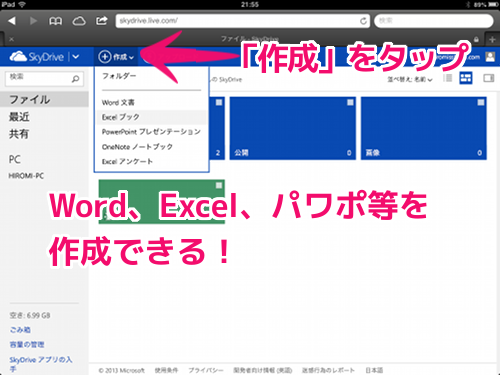
Task: Toggle the details pane icon
Action: click(489, 78)
